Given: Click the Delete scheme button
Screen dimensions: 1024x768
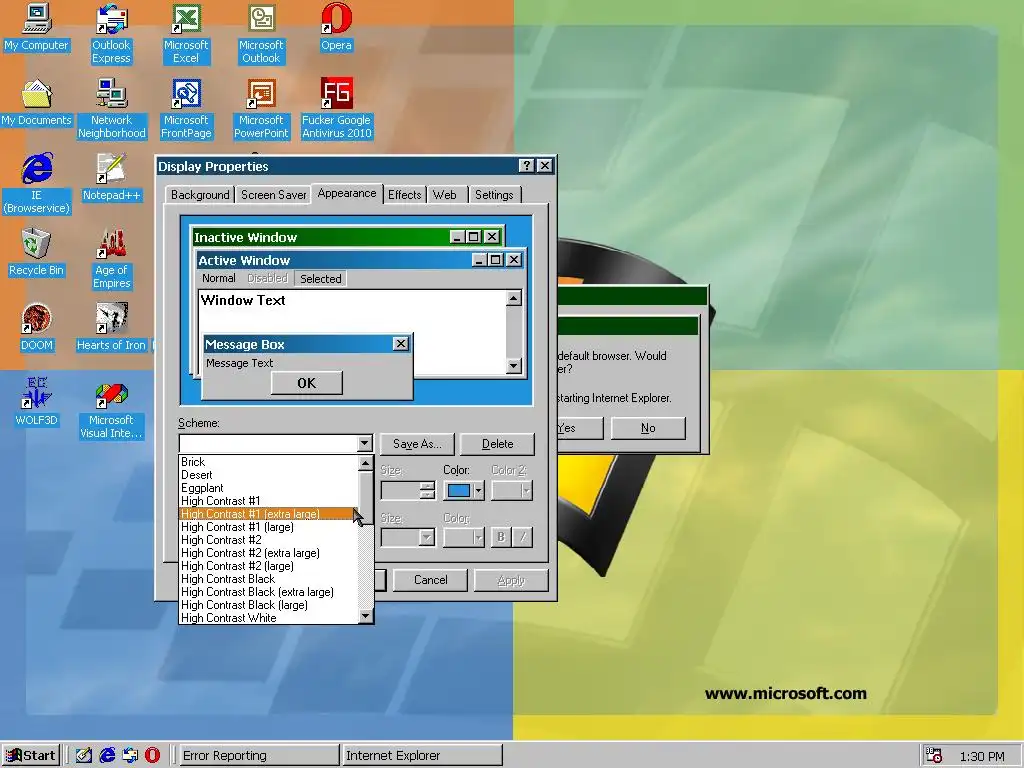Looking at the screenshot, I should [x=498, y=444].
